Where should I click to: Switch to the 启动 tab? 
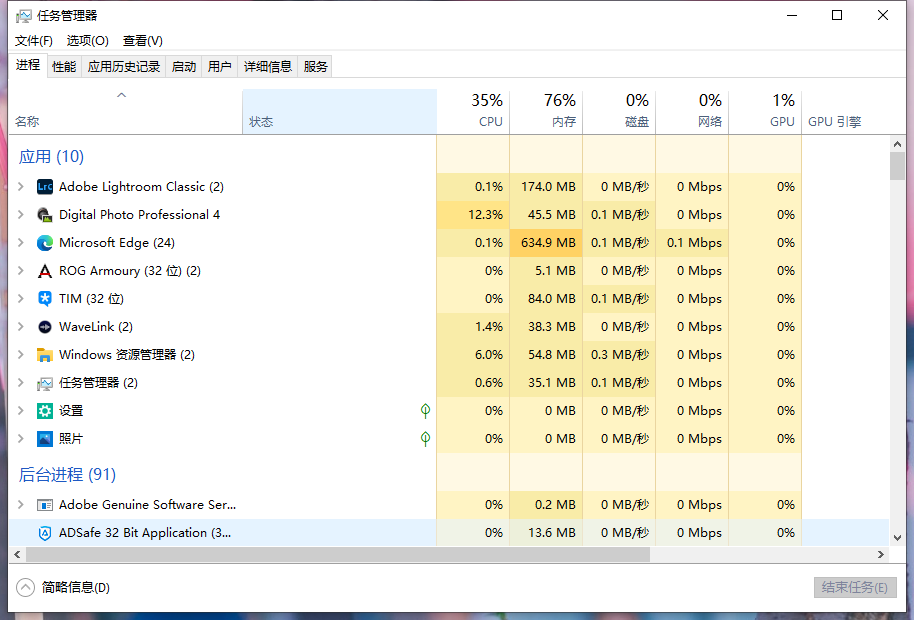point(184,66)
